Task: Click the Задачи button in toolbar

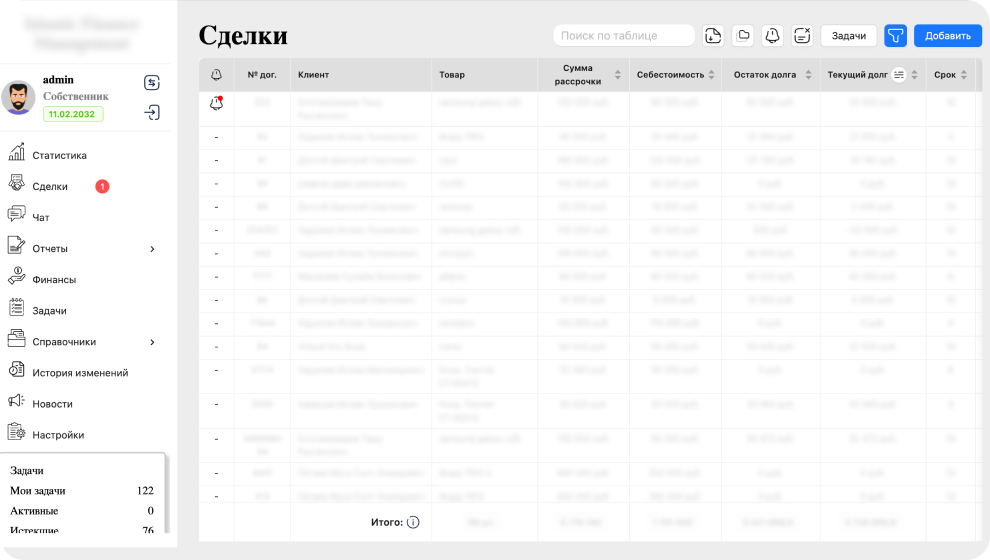Action: 848,36
